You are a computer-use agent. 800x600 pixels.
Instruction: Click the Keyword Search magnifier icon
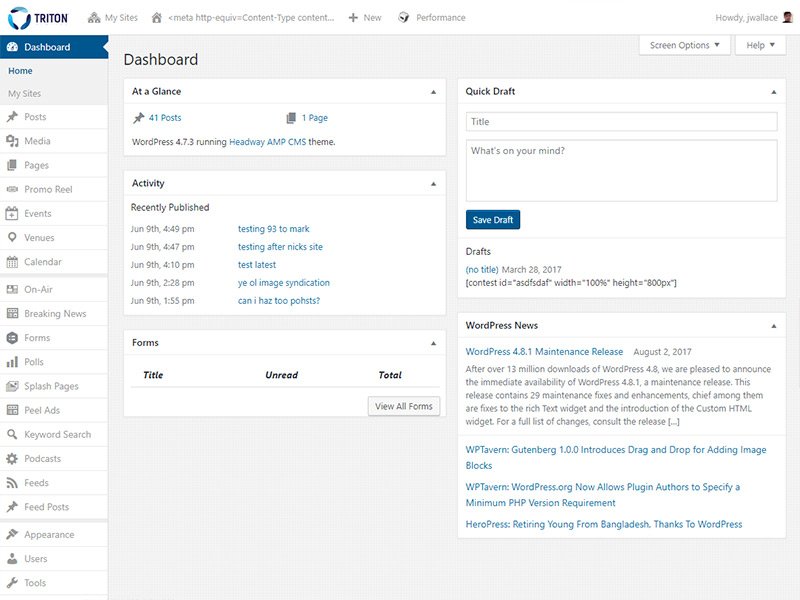pos(12,434)
